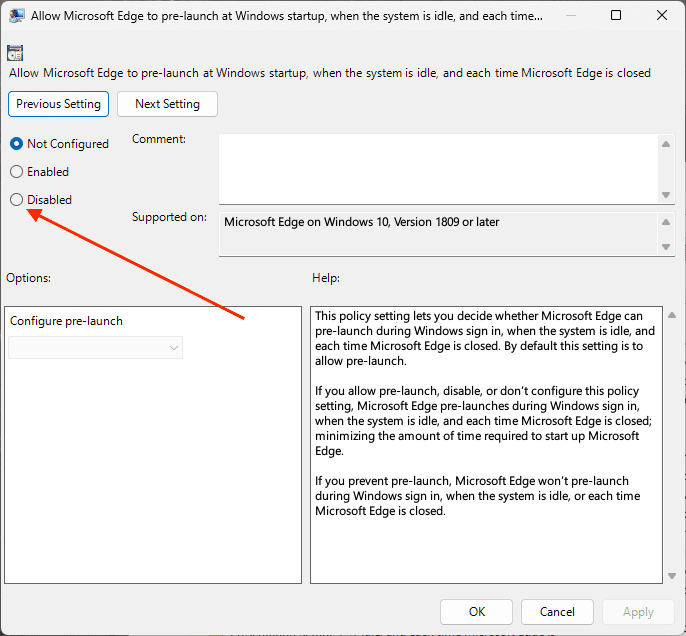Click the Group Policy icon in title bar
686x636 pixels.
click(x=16, y=16)
